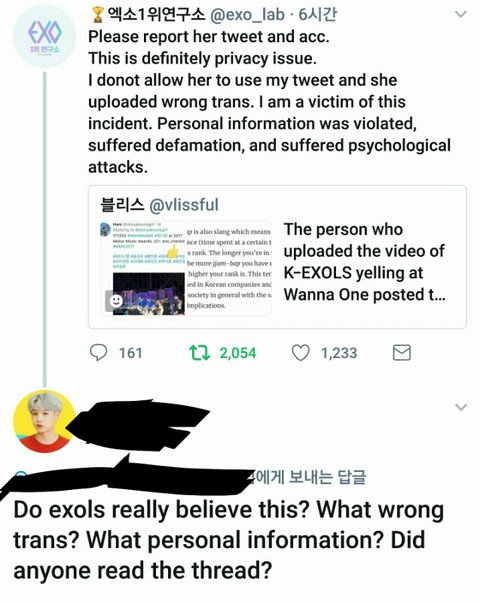Open the @exo_lab handle link
This screenshot has width=480, height=603.
click(x=247, y=15)
